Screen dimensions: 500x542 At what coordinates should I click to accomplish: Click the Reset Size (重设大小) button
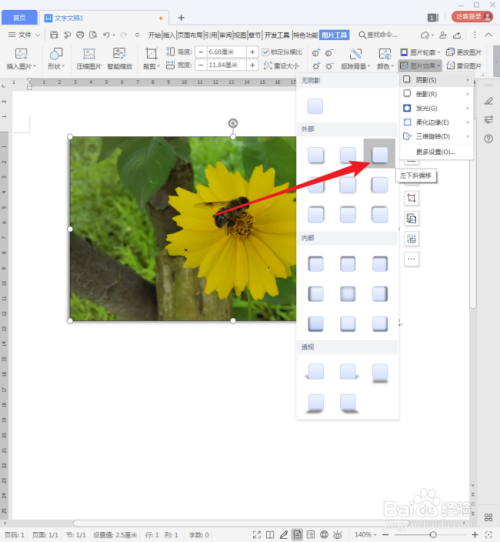(x=281, y=65)
